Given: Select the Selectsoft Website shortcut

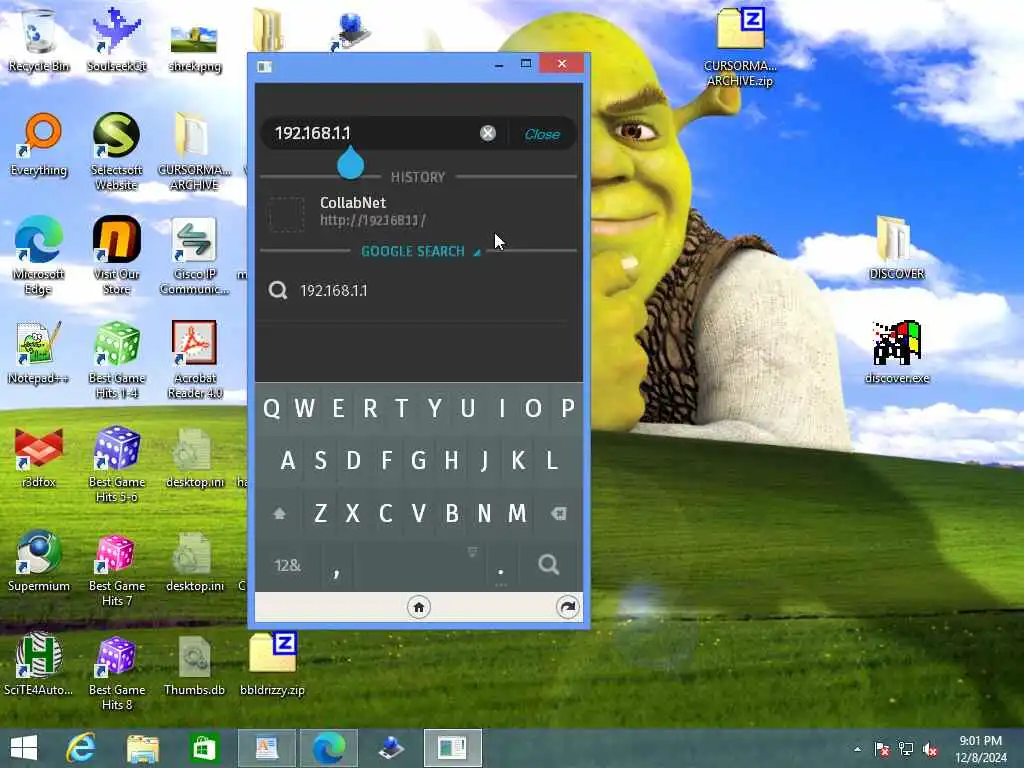Looking at the screenshot, I should (x=116, y=152).
